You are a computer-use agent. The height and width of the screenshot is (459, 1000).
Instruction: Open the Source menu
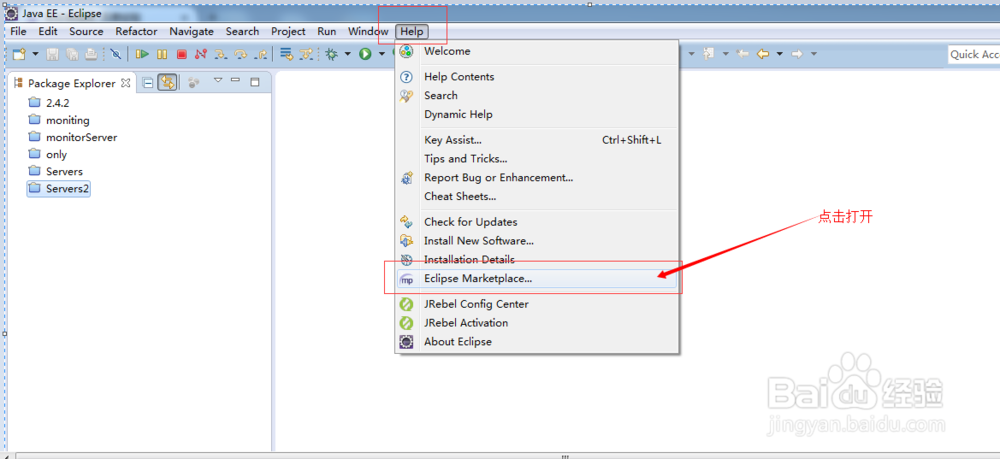point(86,31)
